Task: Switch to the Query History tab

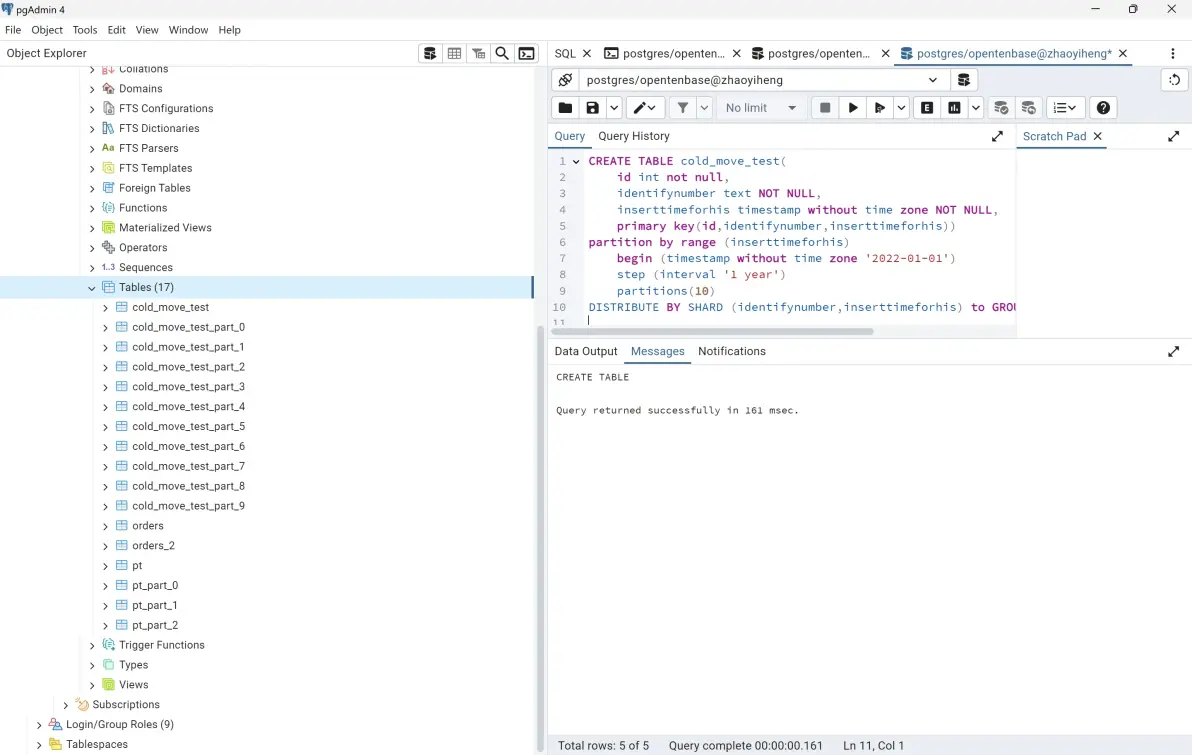Action: click(x=633, y=136)
